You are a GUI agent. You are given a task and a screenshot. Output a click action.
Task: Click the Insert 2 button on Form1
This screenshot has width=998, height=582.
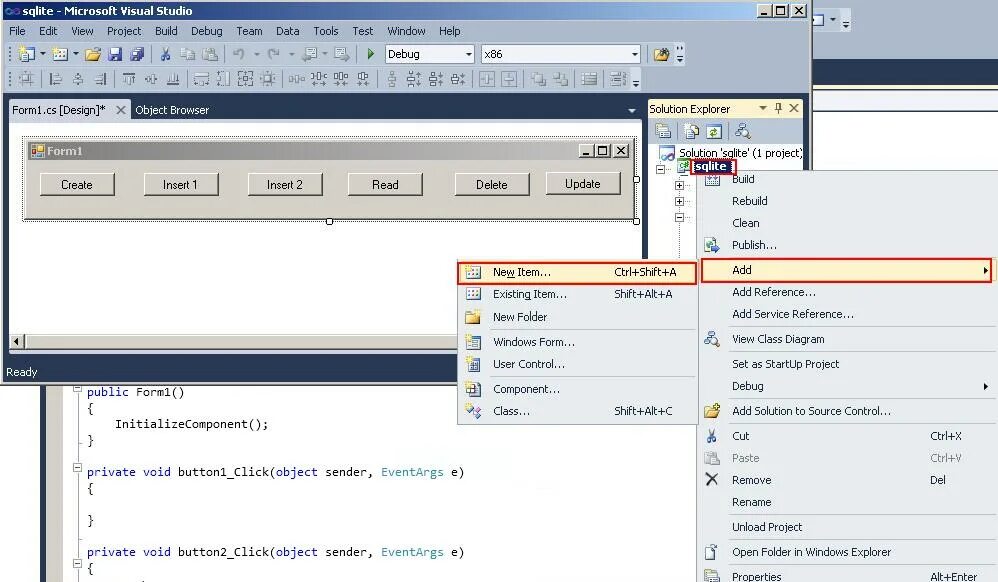pyautogui.click(x=285, y=185)
